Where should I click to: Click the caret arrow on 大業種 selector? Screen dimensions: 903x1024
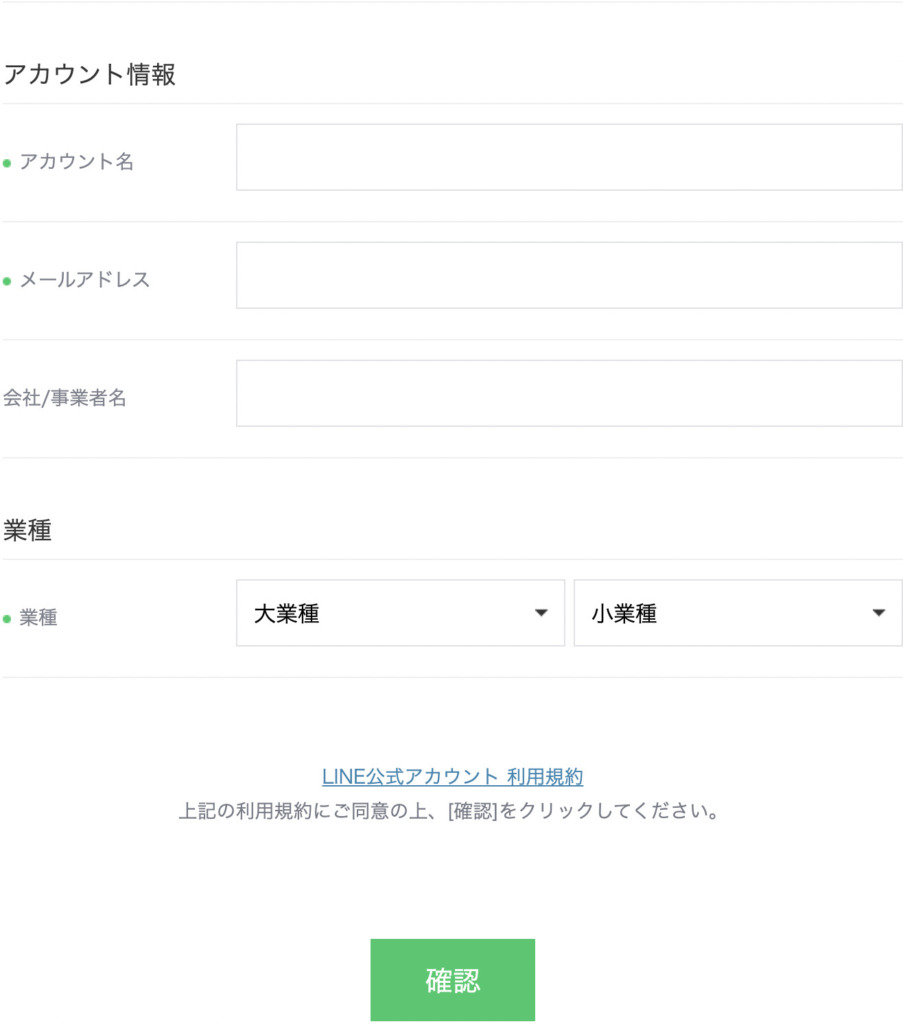pos(541,613)
